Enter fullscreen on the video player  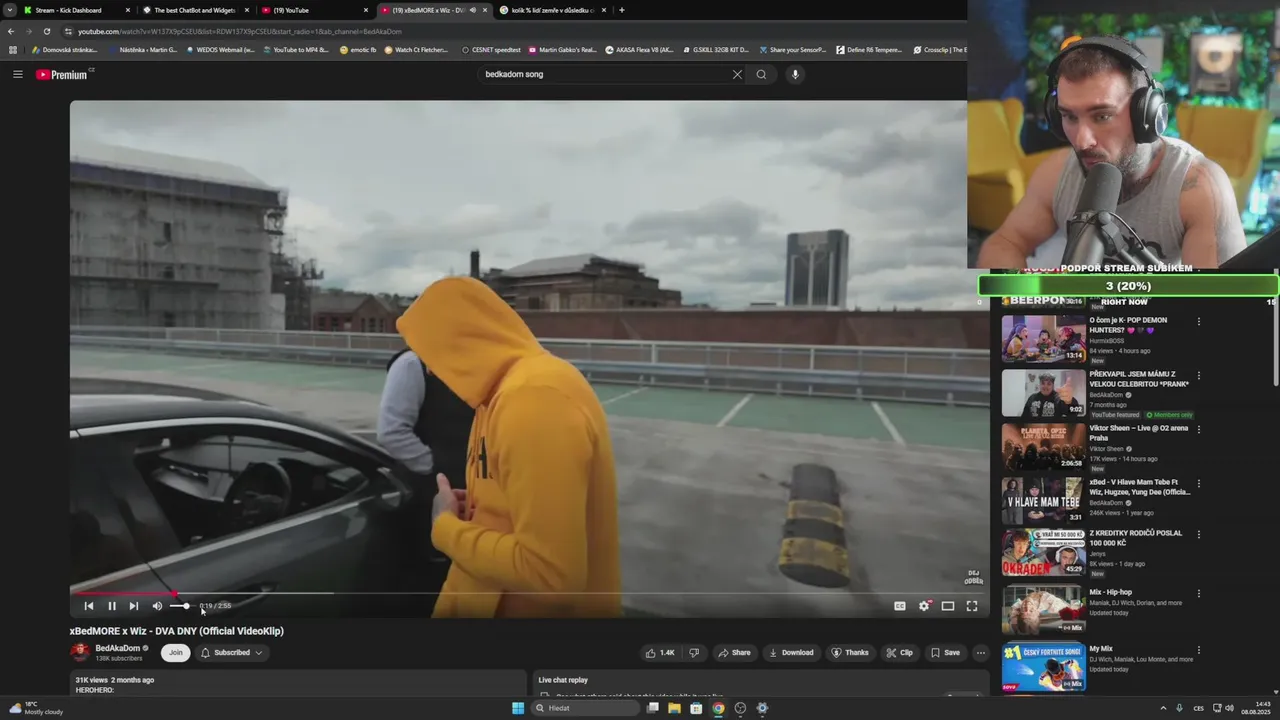tap(972, 606)
